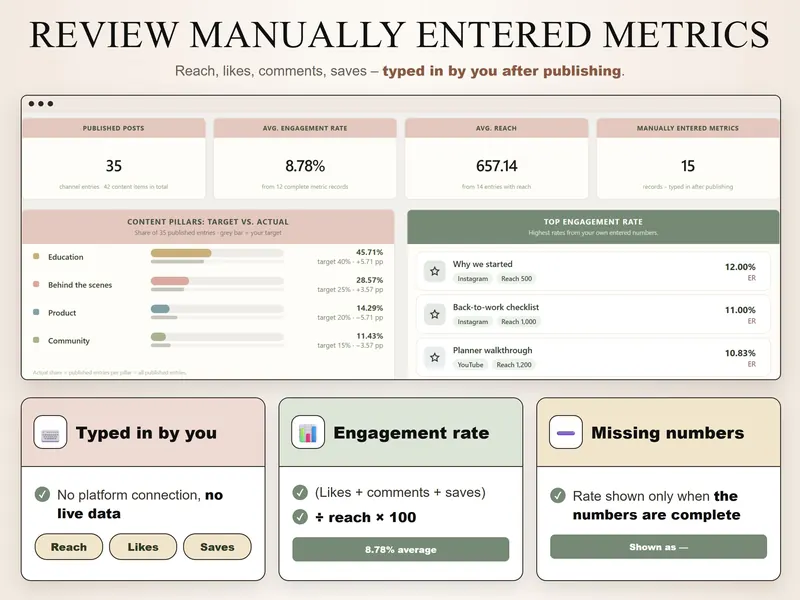Click the keyboard icon next to Typed in by you

click(50, 432)
